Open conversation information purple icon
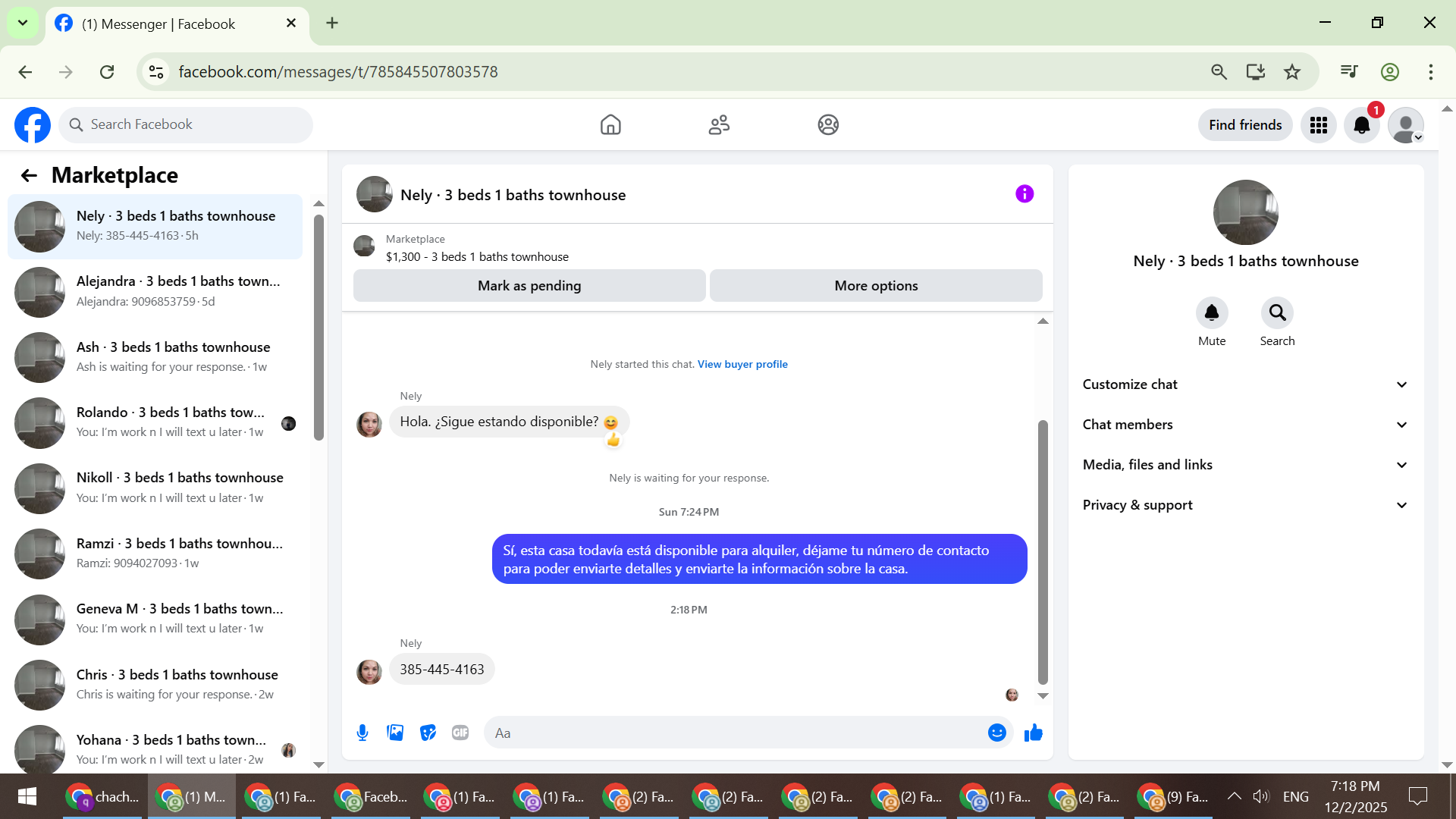 pos(1025,194)
